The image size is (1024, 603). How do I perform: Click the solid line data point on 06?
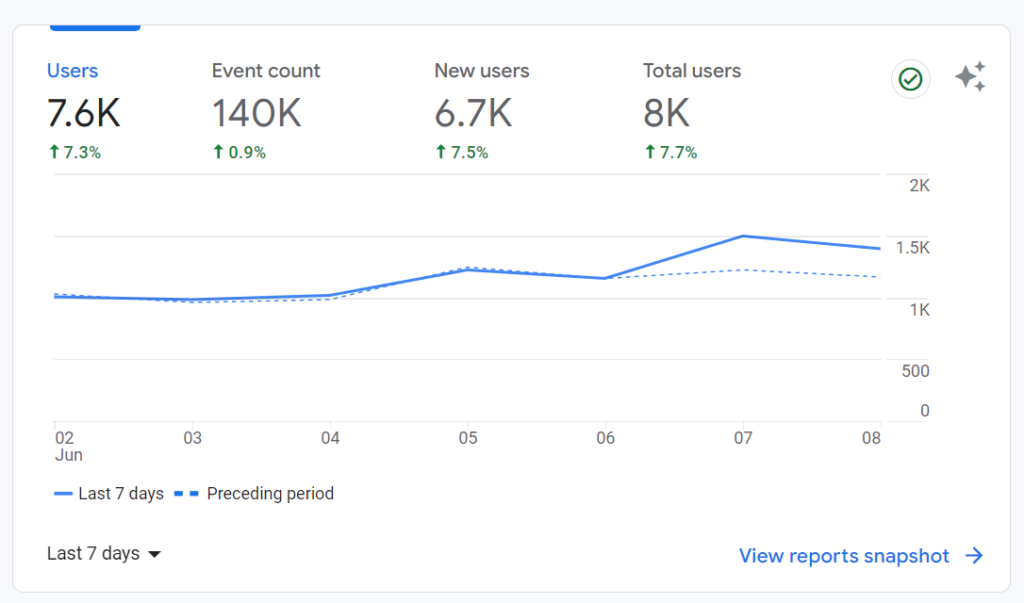click(605, 278)
